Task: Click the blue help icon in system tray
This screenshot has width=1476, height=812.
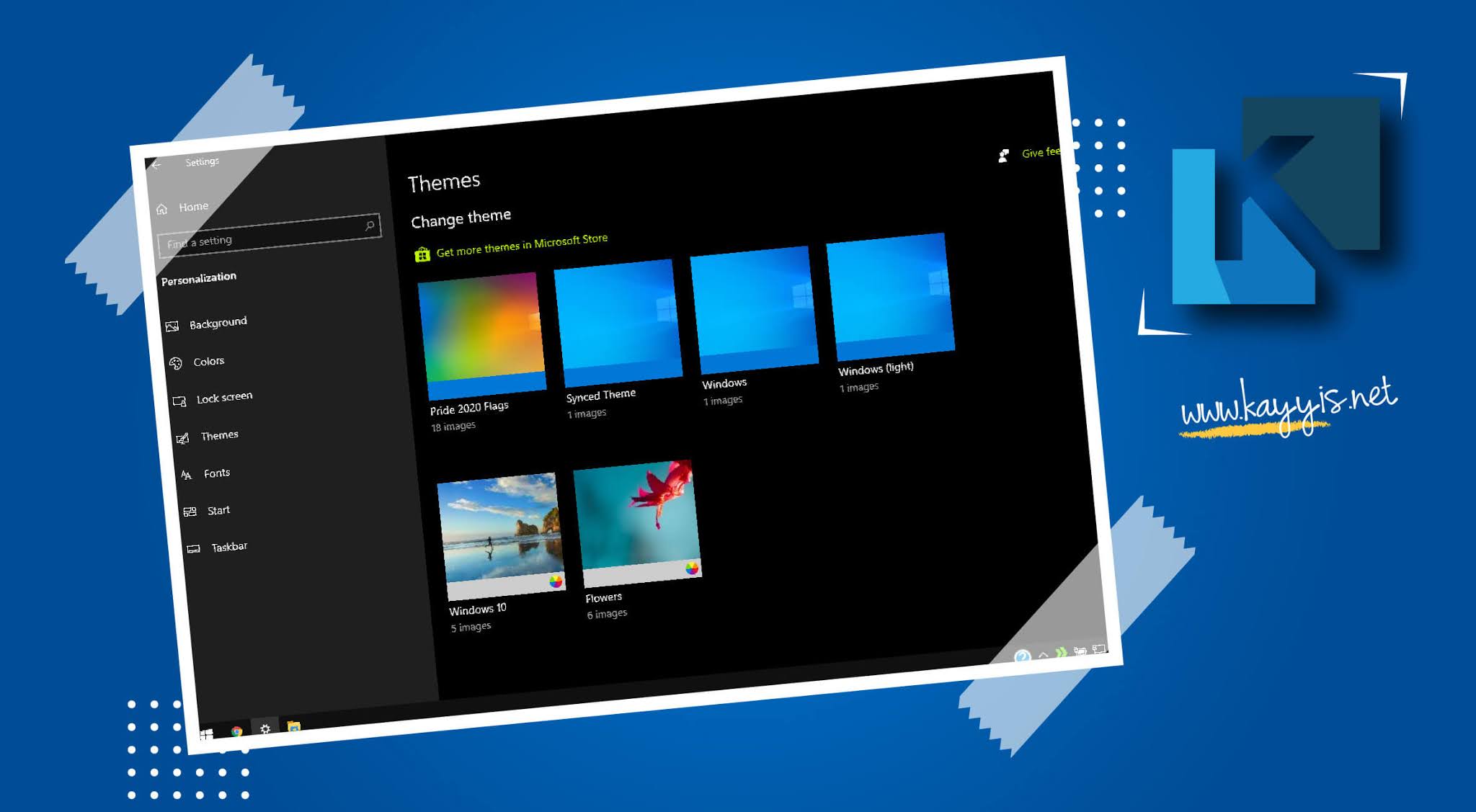Action: pyautogui.click(x=1022, y=656)
